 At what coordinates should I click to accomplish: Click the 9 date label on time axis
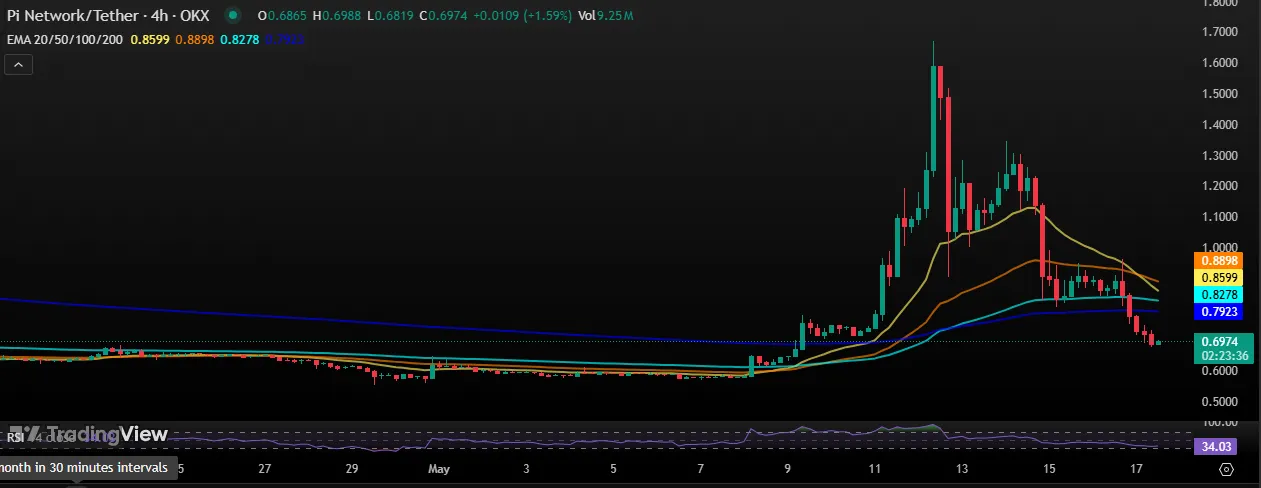pyautogui.click(x=788, y=468)
